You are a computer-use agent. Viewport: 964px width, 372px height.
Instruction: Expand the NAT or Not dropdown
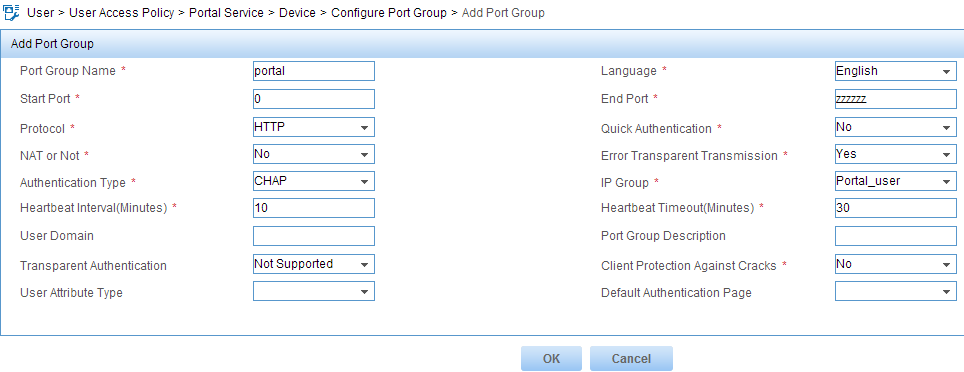[314, 154]
